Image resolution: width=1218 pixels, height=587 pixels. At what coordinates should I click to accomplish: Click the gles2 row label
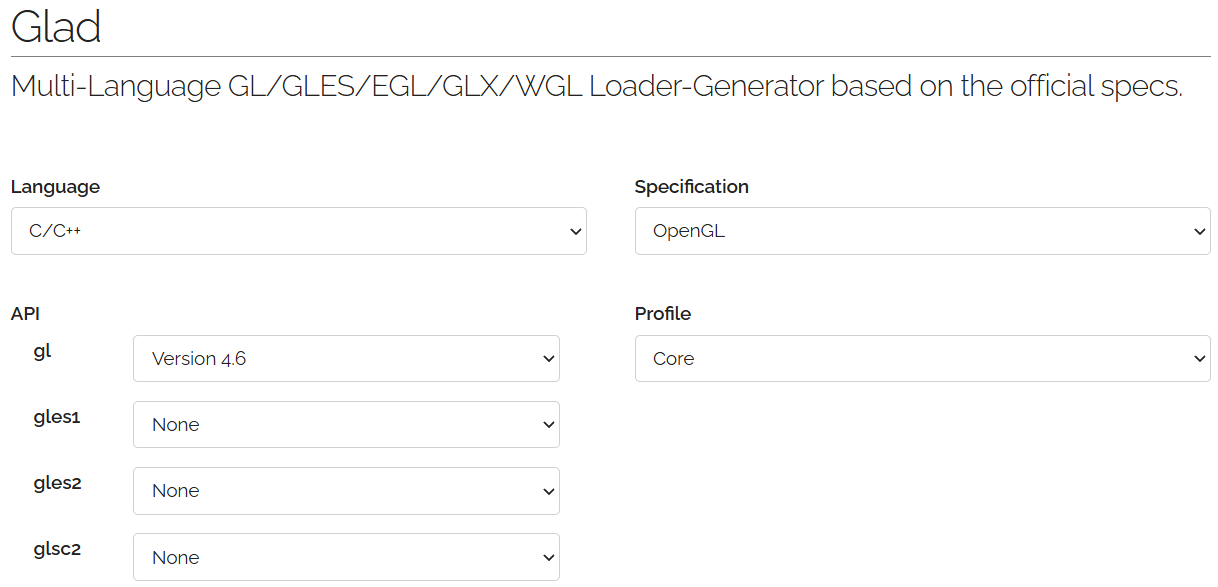click(57, 484)
